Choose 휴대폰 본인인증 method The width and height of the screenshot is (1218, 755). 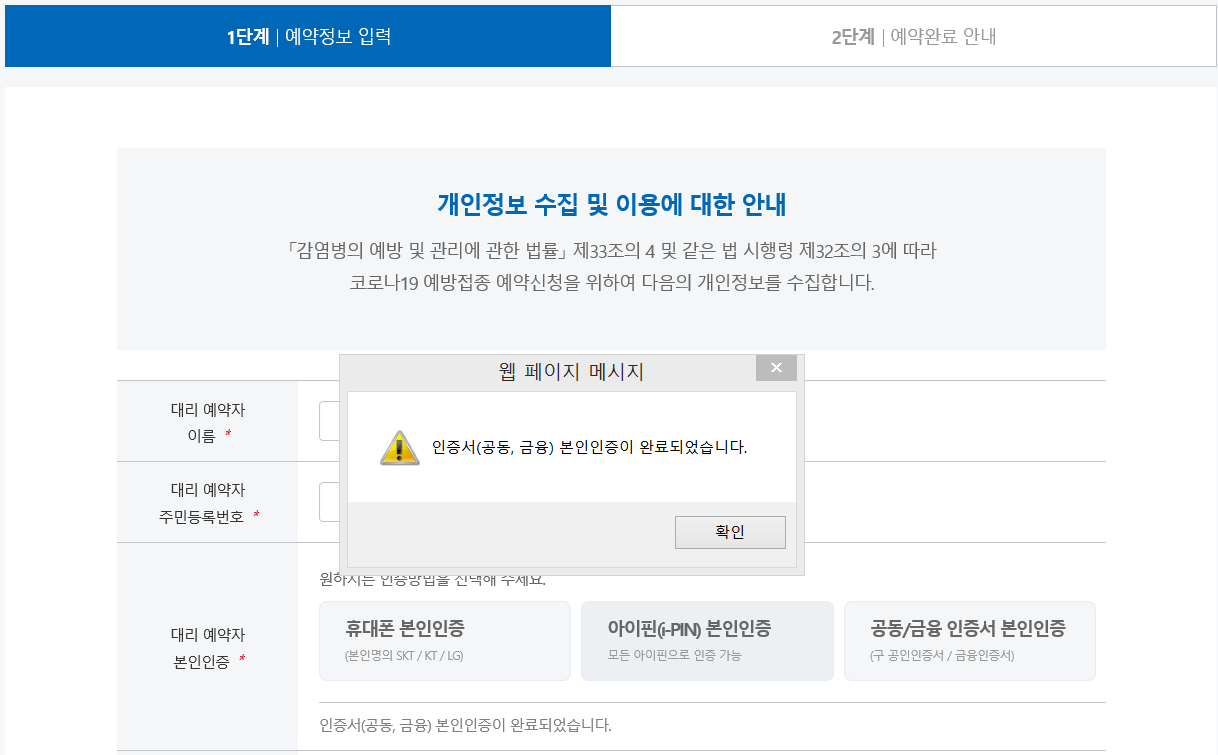pyautogui.click(x=445, y=641)
